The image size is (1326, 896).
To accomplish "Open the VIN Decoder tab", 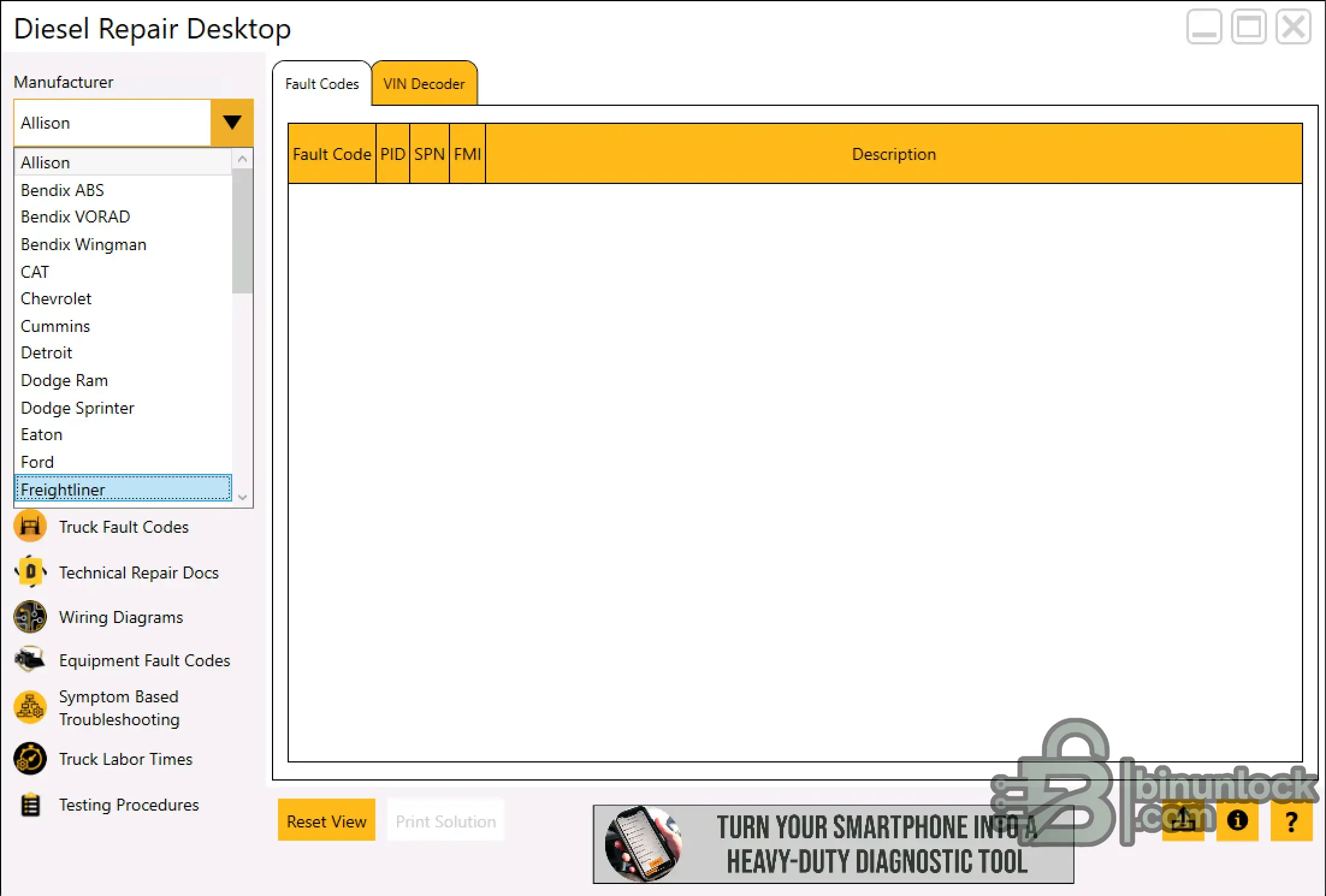I will tap(424, 84).
